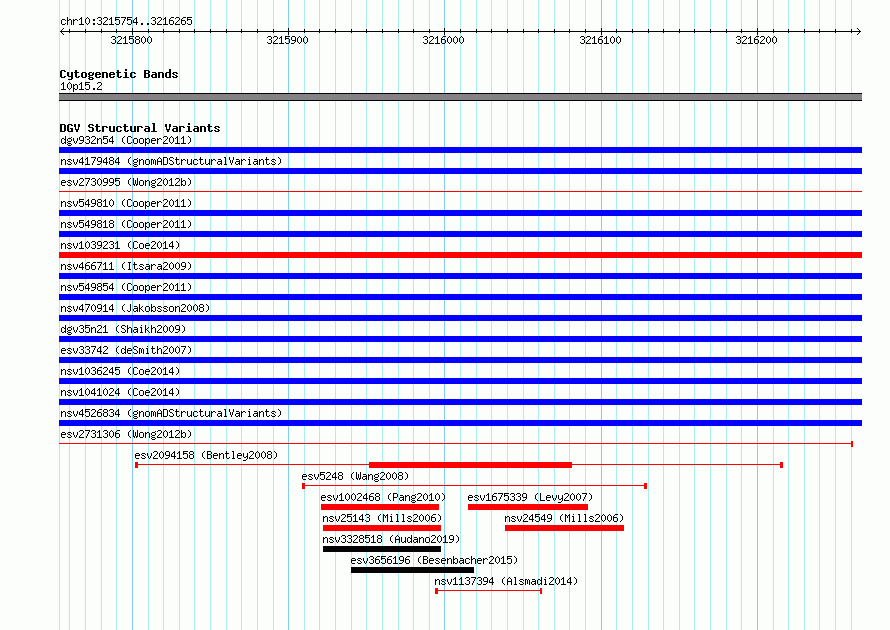Click ruler position 3216100
Viewport: 890px width, 630px height.
click(x=600, y=40)
